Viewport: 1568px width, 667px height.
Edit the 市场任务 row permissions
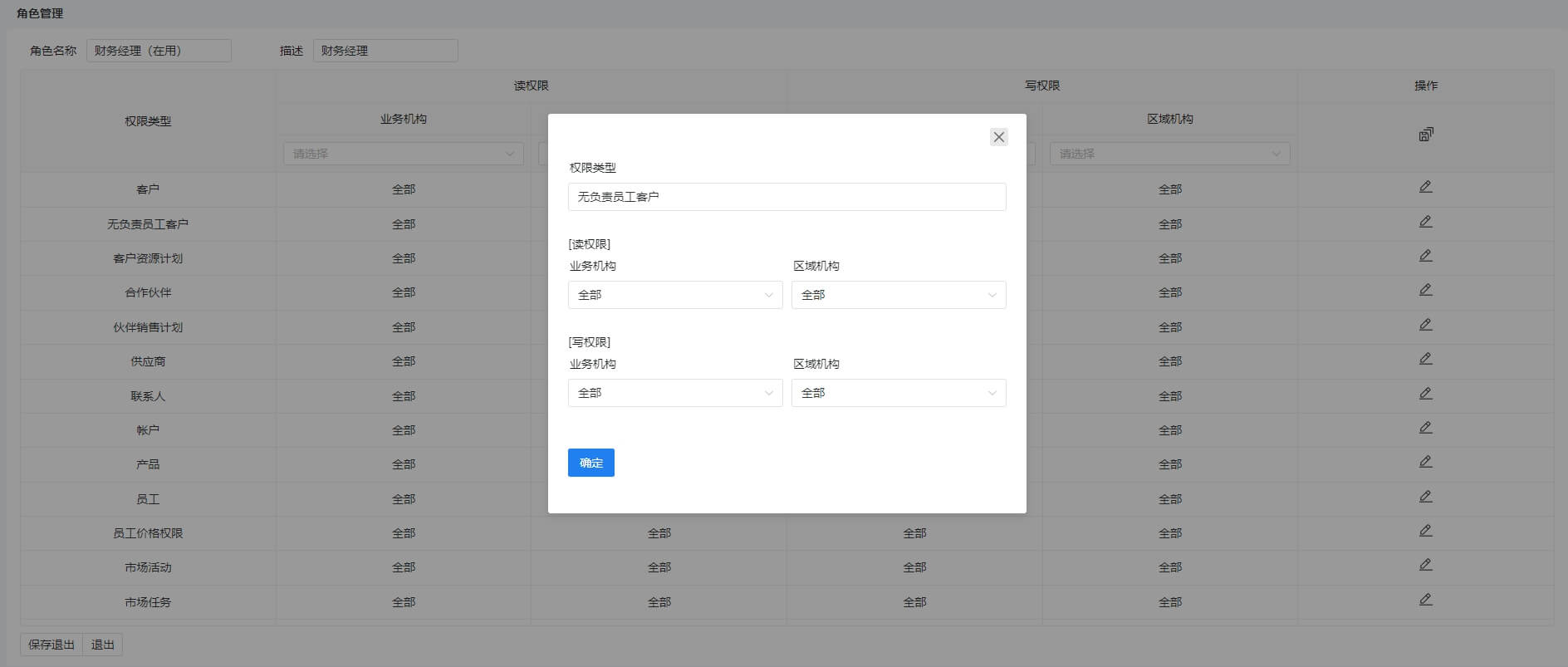point(1426,600)
